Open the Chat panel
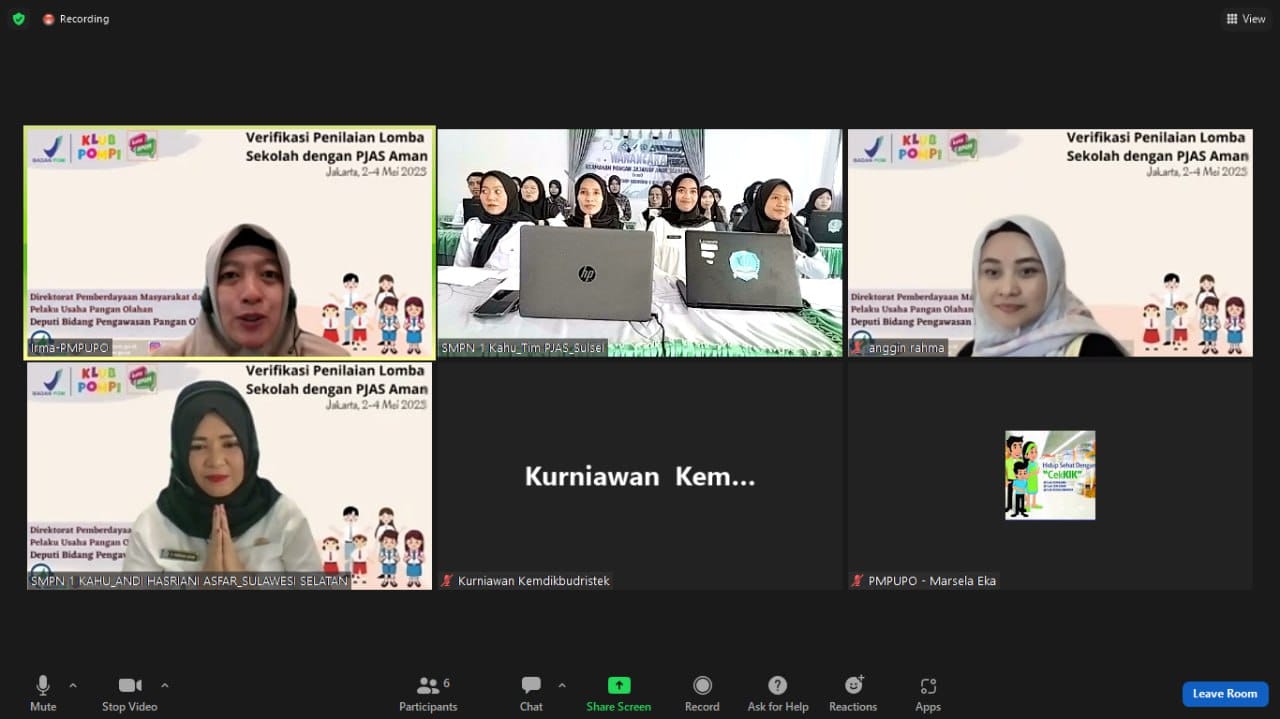1280x719 pixels. 531,693
